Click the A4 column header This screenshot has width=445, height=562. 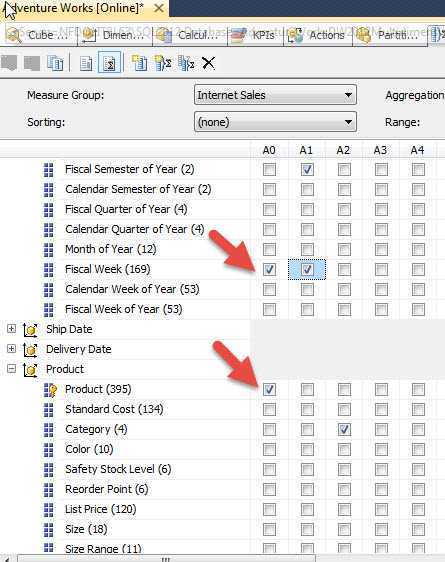click(x=417, y=150)
